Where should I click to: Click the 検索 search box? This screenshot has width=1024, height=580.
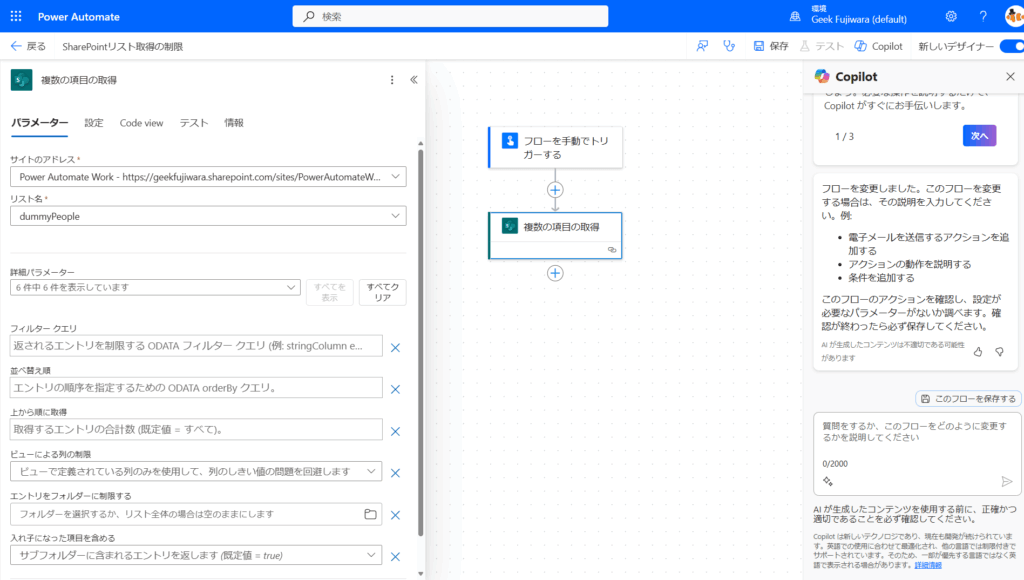point(450,16)
